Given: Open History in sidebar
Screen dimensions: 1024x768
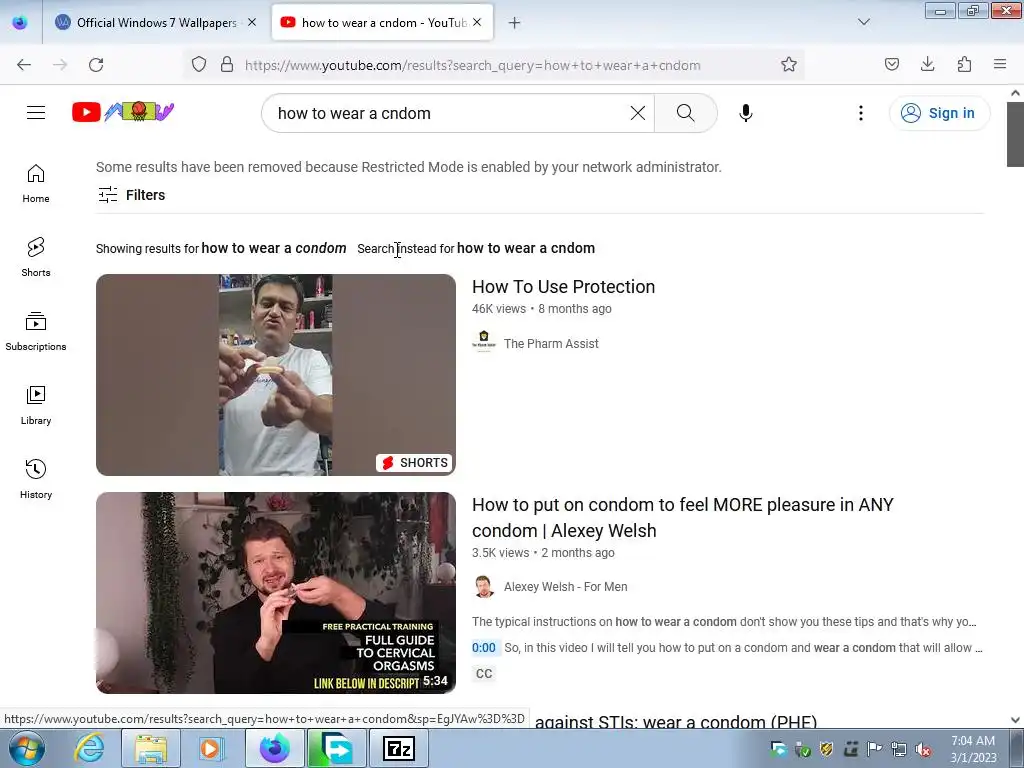Looking at the screenshot, I should pyautogui.click(x=36, y=479).
